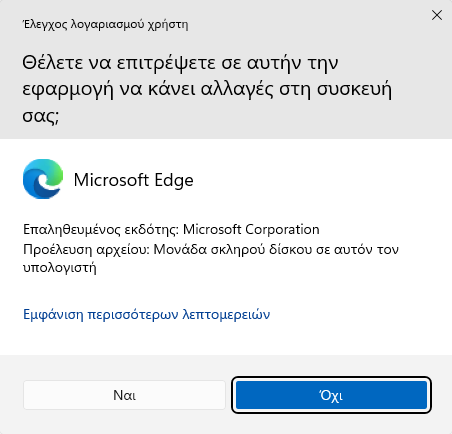Click the Επαληθευμένος εκδότης label
Image resolution: width=452 pixels, height=434 pixels.
click(101, 229)
